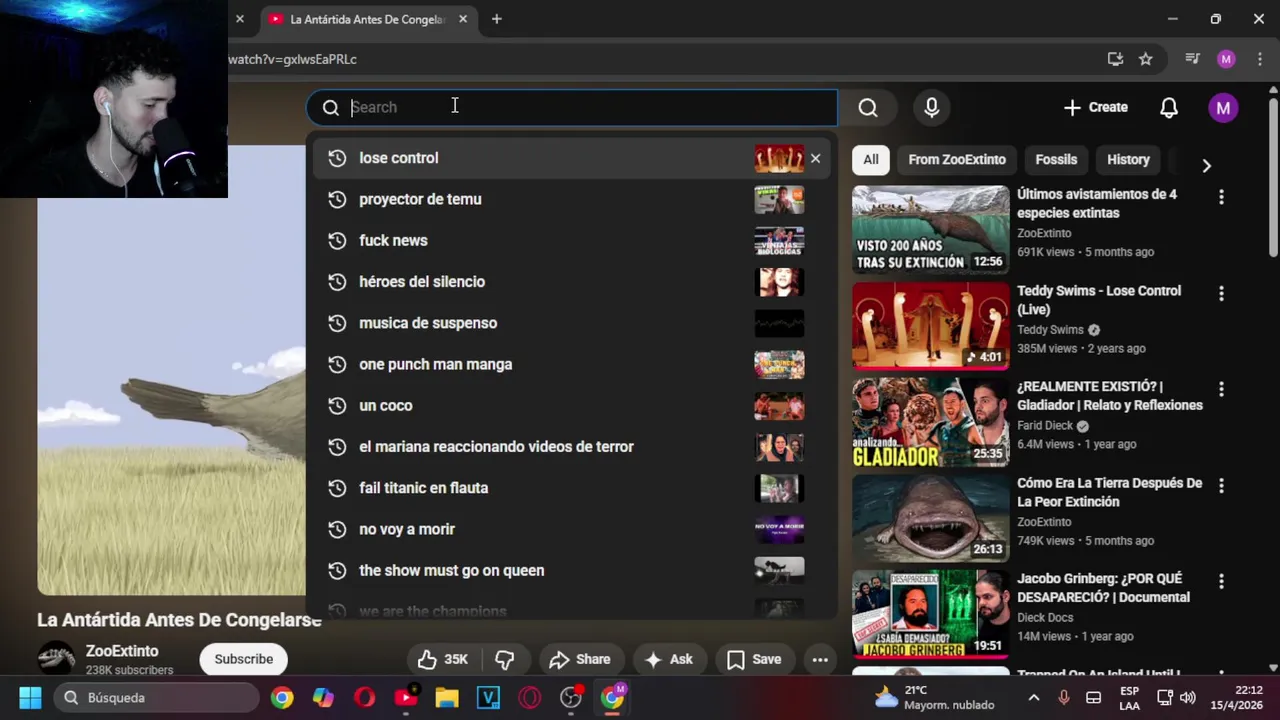
Task: Open the volume control in system tray
Action: [1188, 697]
